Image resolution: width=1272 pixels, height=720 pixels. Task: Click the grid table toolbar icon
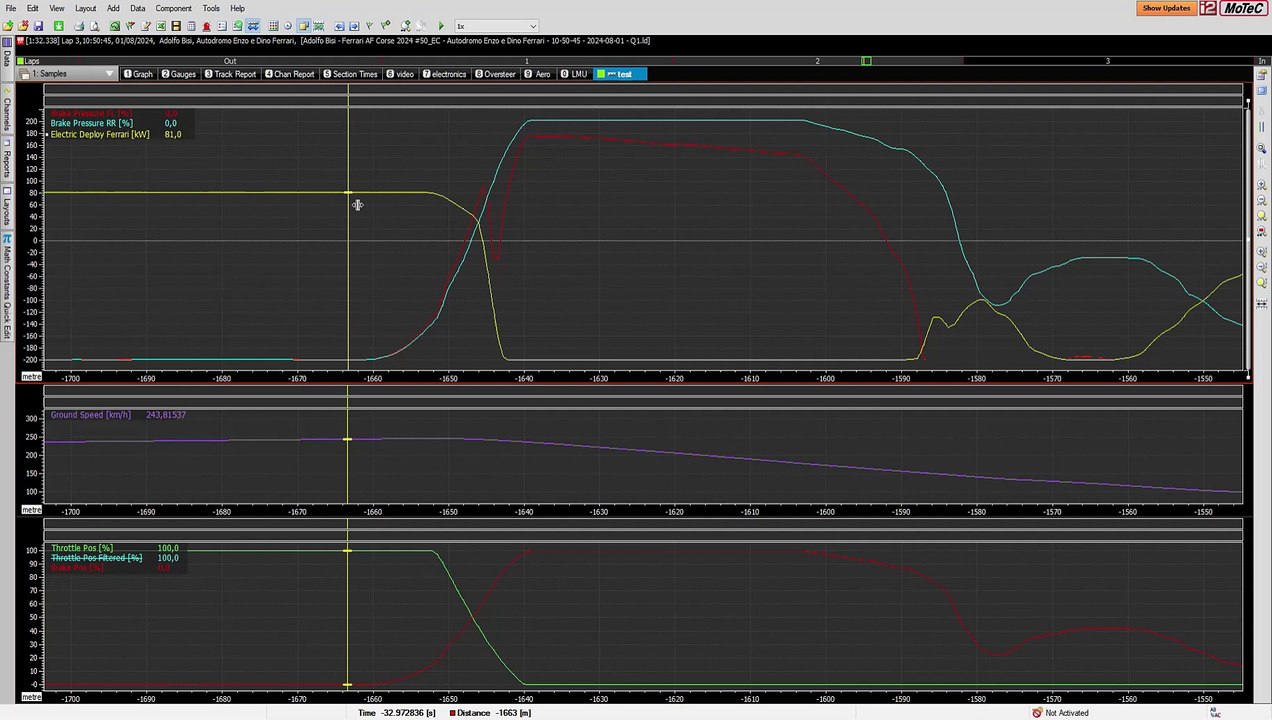point(273,26)
